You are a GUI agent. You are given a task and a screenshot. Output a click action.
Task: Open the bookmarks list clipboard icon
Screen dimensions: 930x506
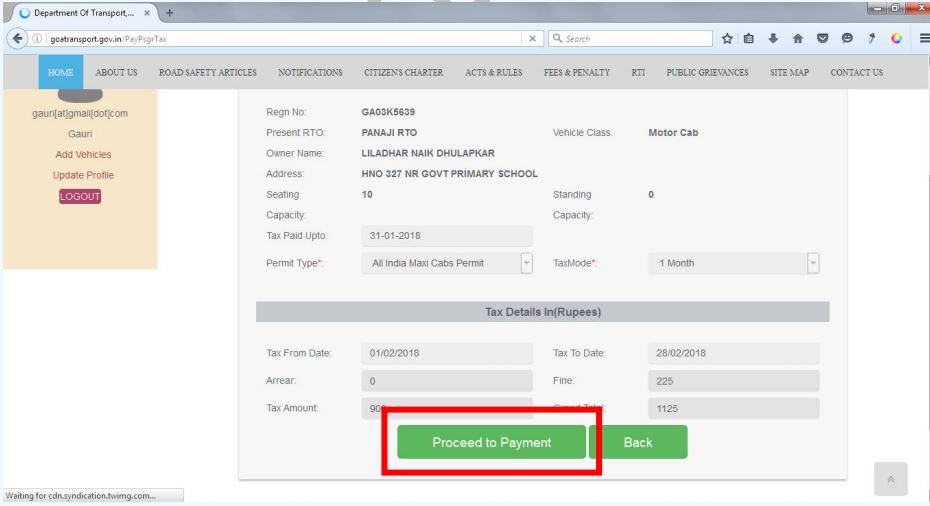pyautogui.click(x=749, y=39)
